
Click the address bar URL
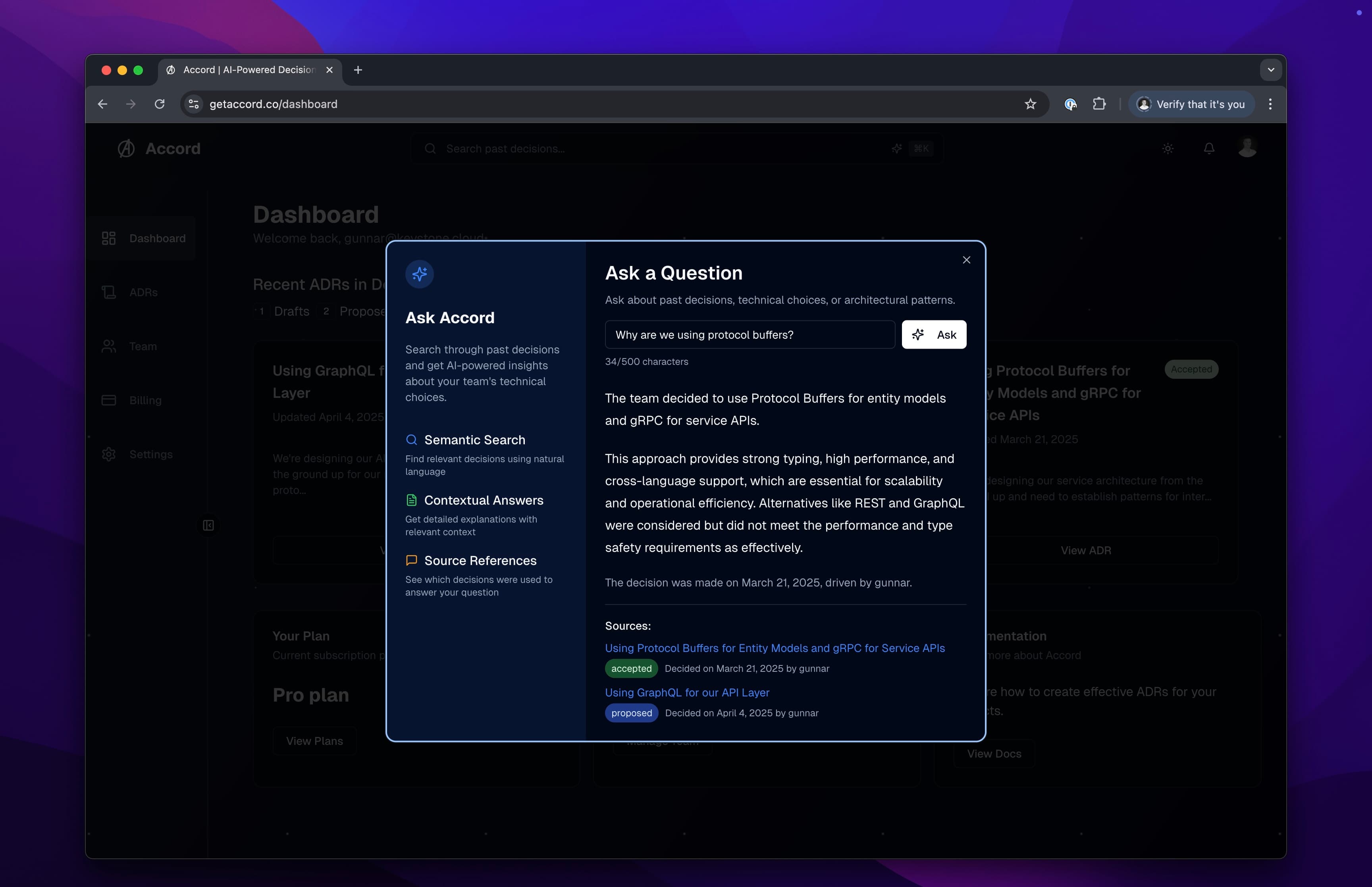pos(274,104)
